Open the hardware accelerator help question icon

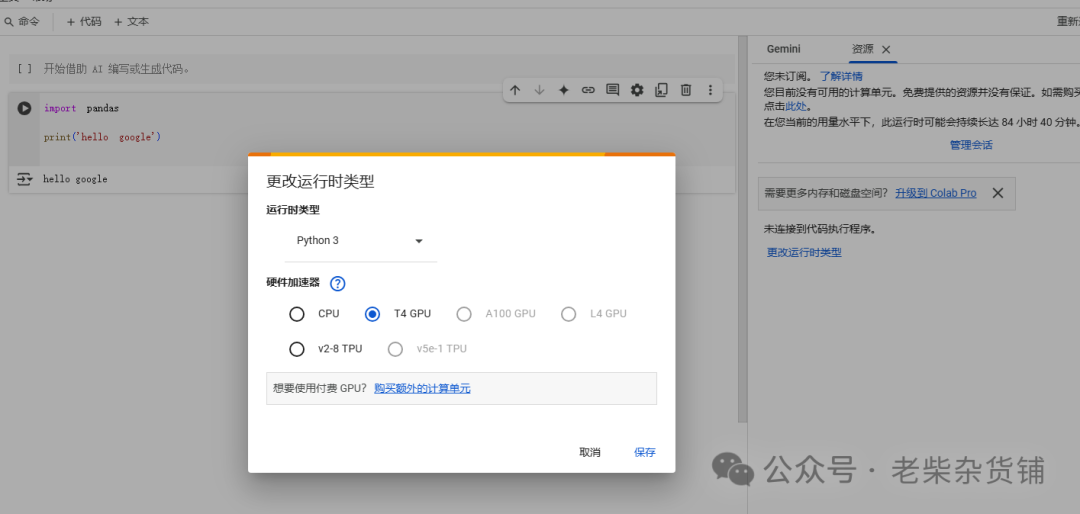(338, 283)
